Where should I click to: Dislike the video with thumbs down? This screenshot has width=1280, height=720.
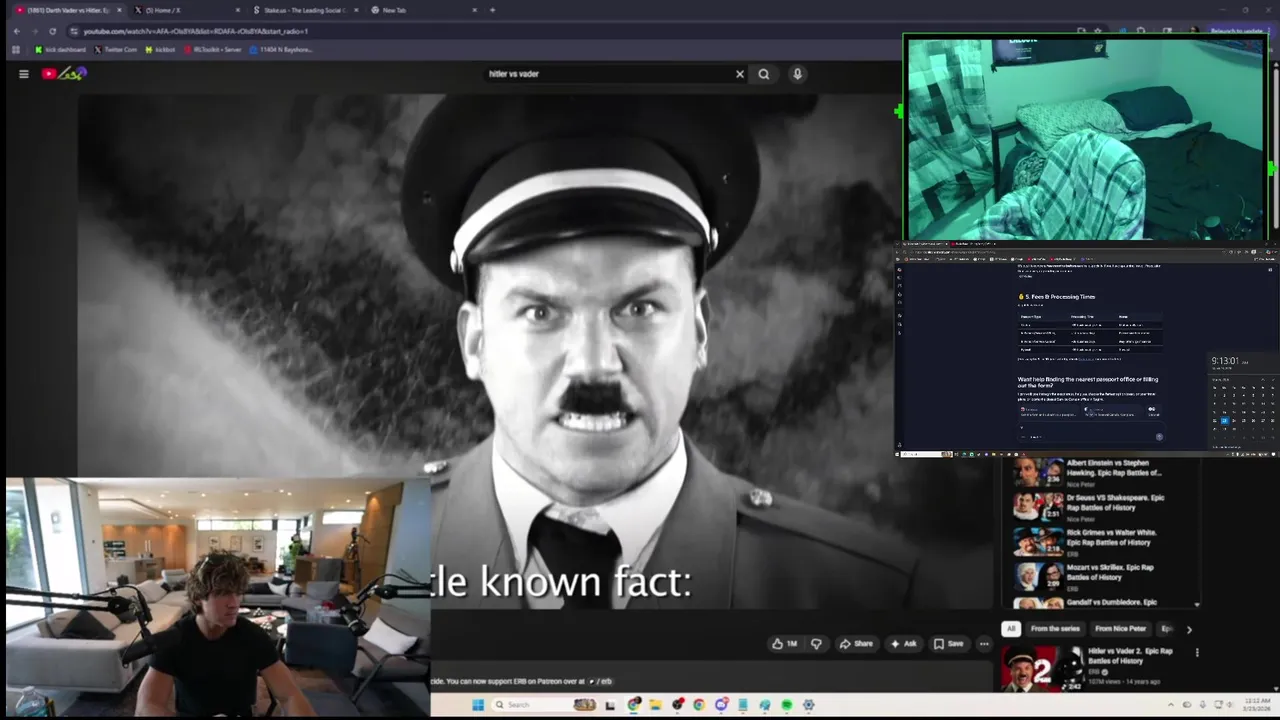[816, 644]
